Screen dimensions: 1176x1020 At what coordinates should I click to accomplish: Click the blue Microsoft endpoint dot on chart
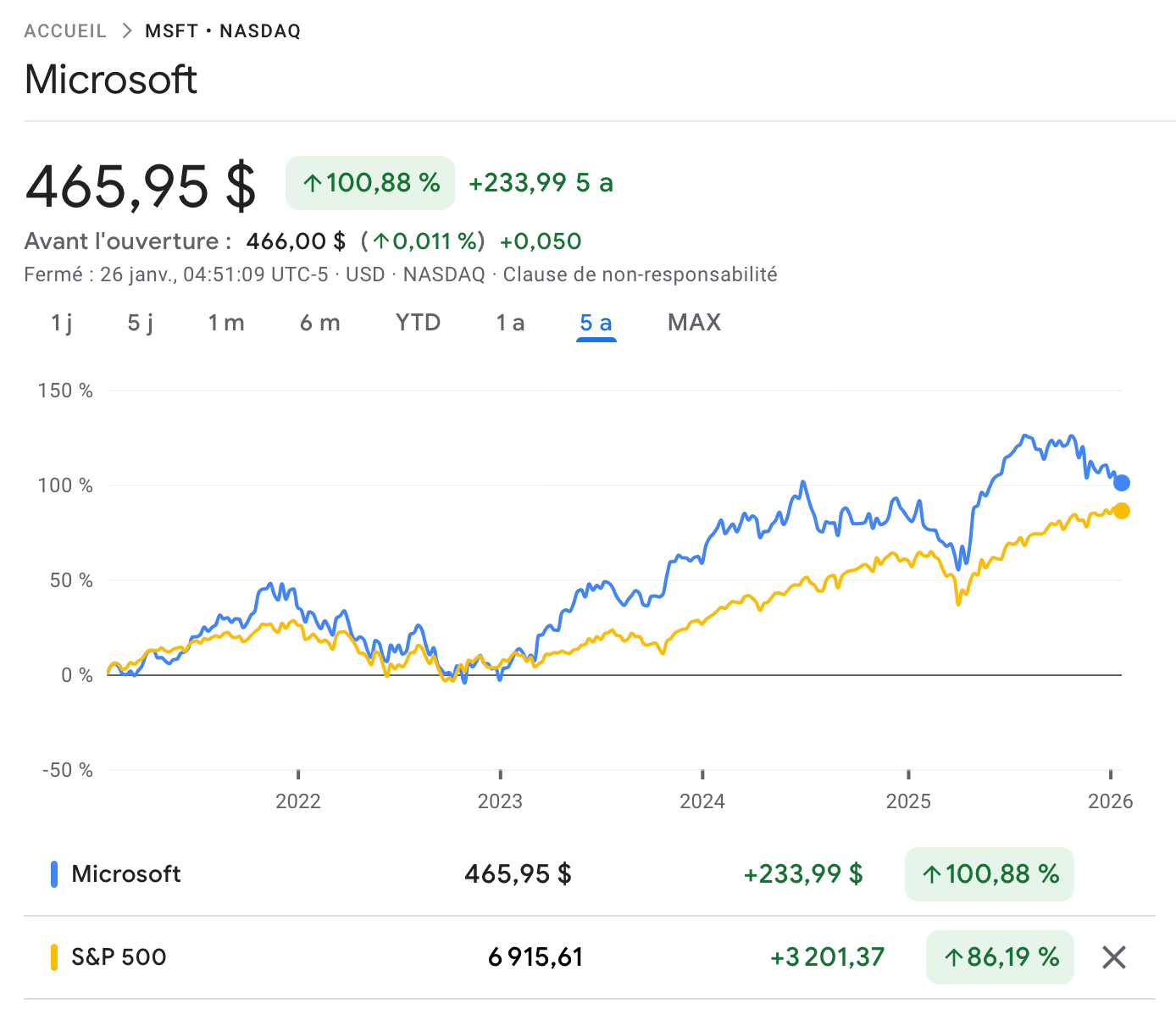coord(1121,483)
